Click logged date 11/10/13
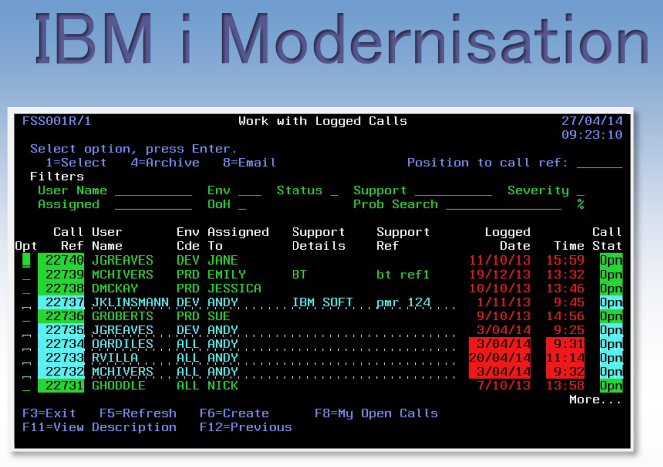This screenshot has height=467, width=663. (x=499, y=261)
